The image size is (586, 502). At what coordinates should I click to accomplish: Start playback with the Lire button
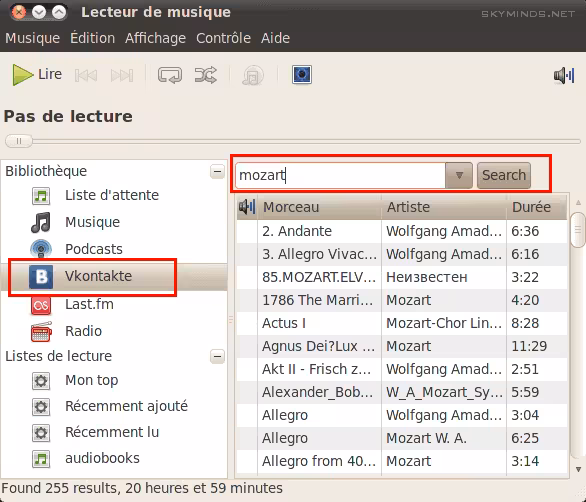(x=37, y=74)
